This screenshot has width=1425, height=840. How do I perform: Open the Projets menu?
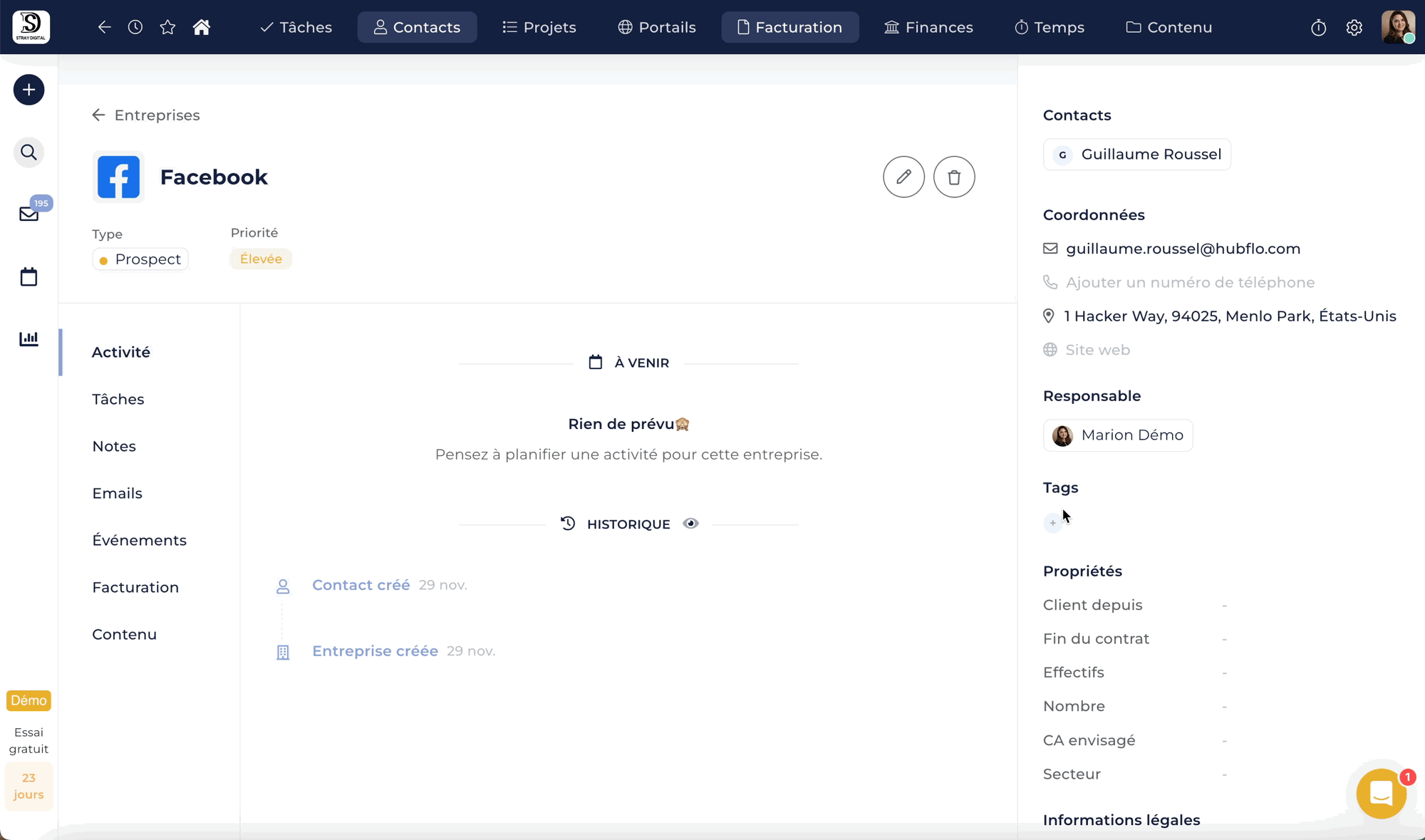539,27
